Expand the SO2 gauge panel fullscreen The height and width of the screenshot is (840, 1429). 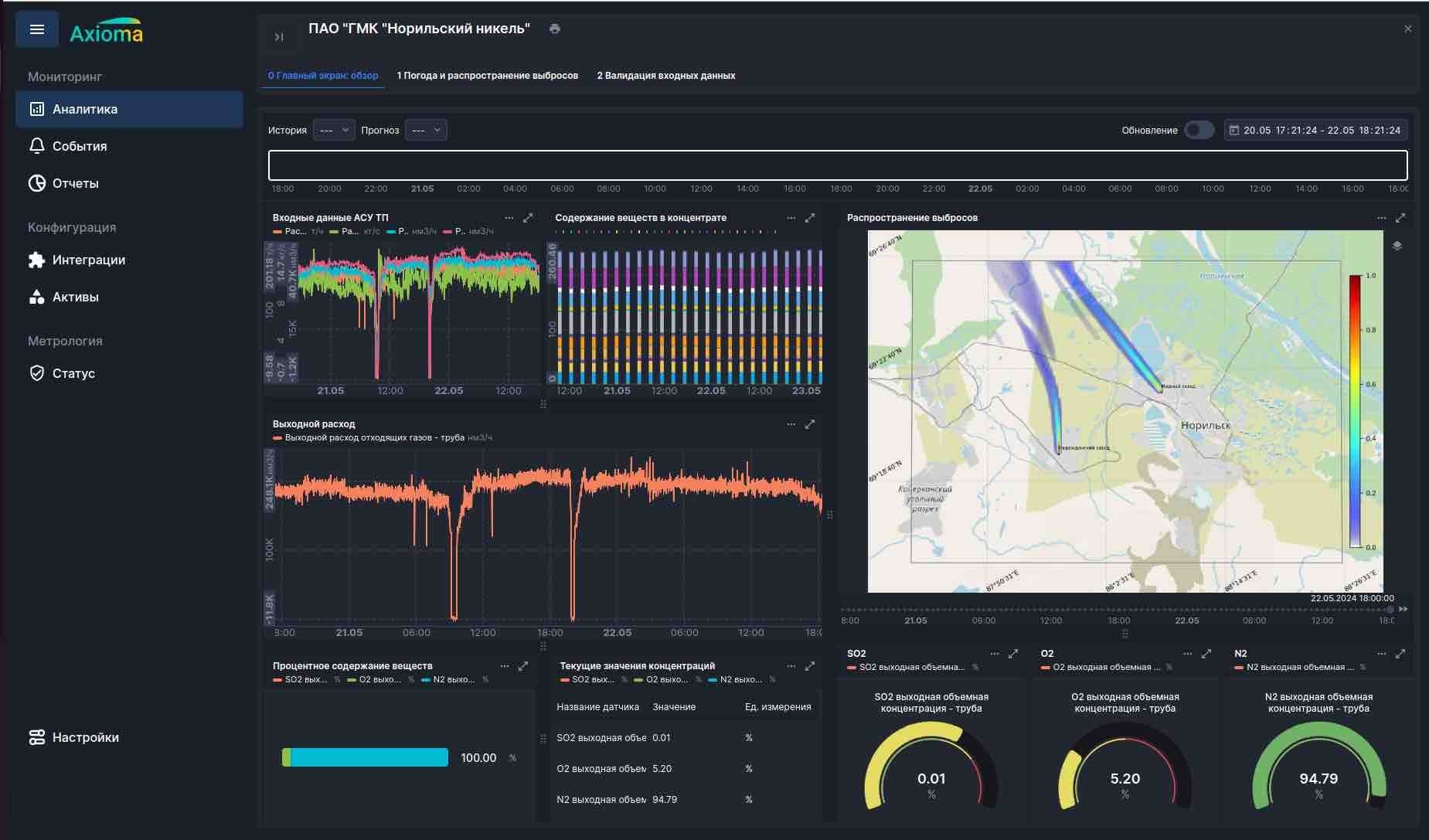click(x=1013, y=654)
